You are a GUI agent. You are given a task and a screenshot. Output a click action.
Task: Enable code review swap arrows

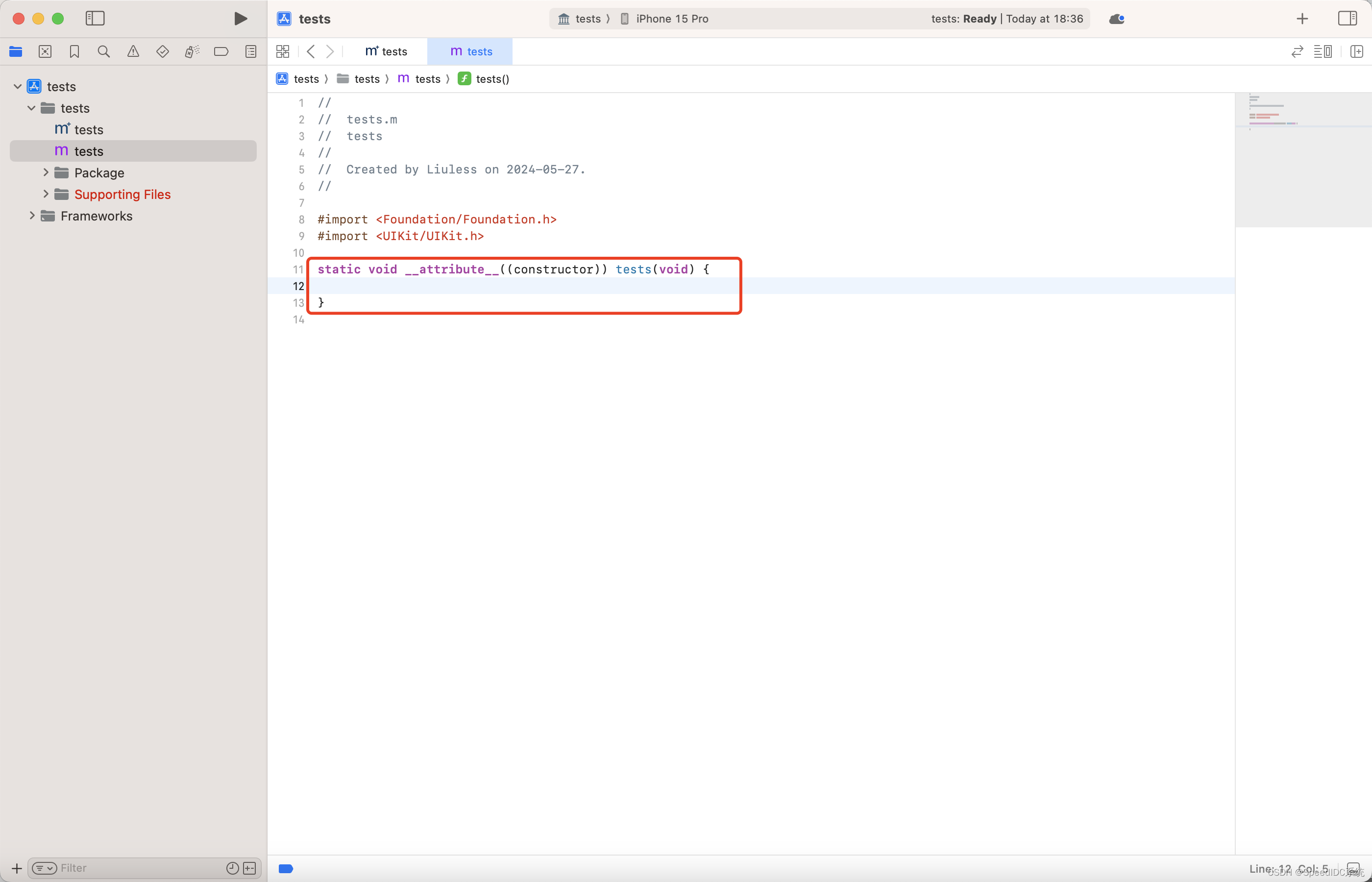click(1298, 51)
